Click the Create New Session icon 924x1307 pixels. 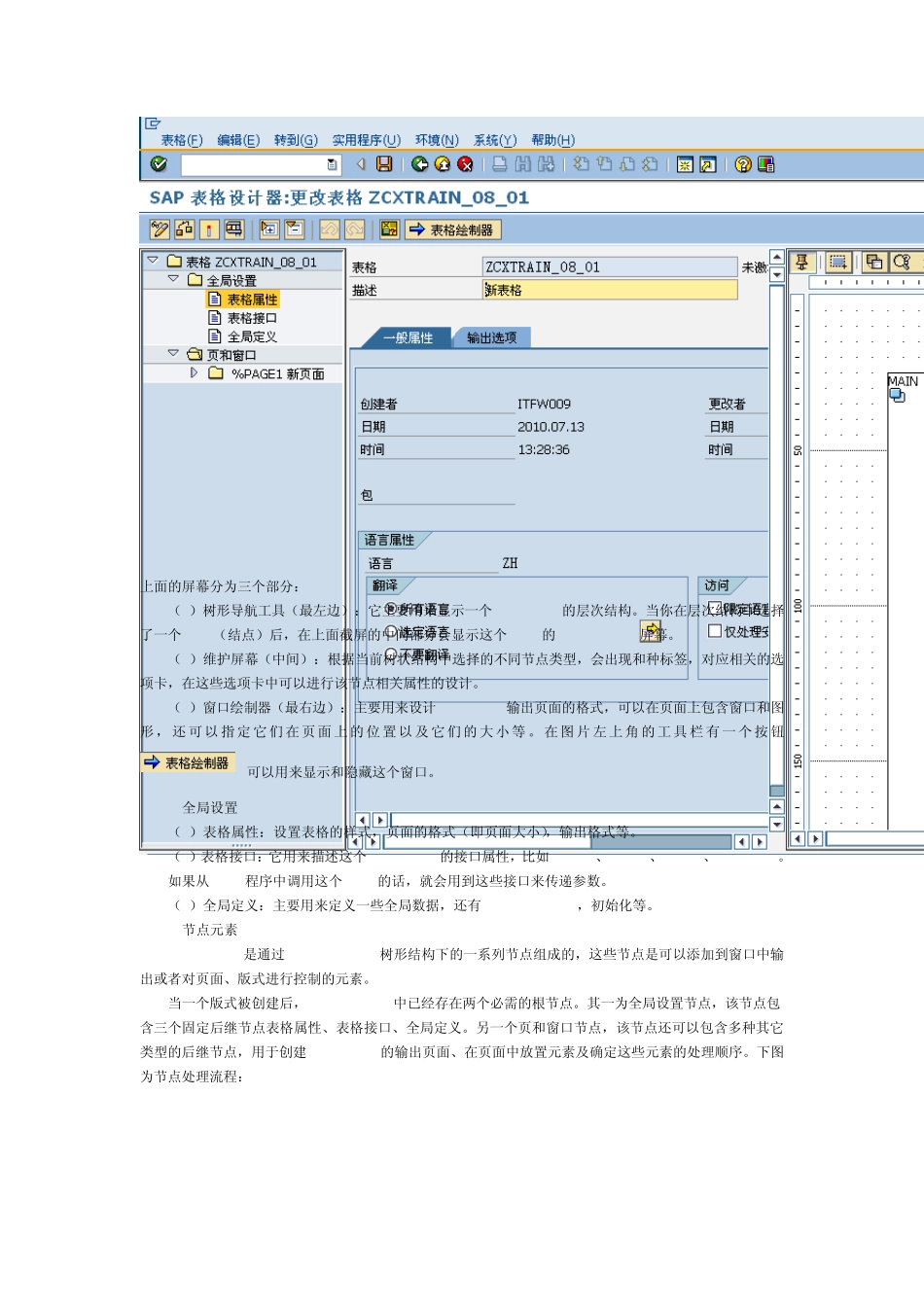click(x=685, y=164)
